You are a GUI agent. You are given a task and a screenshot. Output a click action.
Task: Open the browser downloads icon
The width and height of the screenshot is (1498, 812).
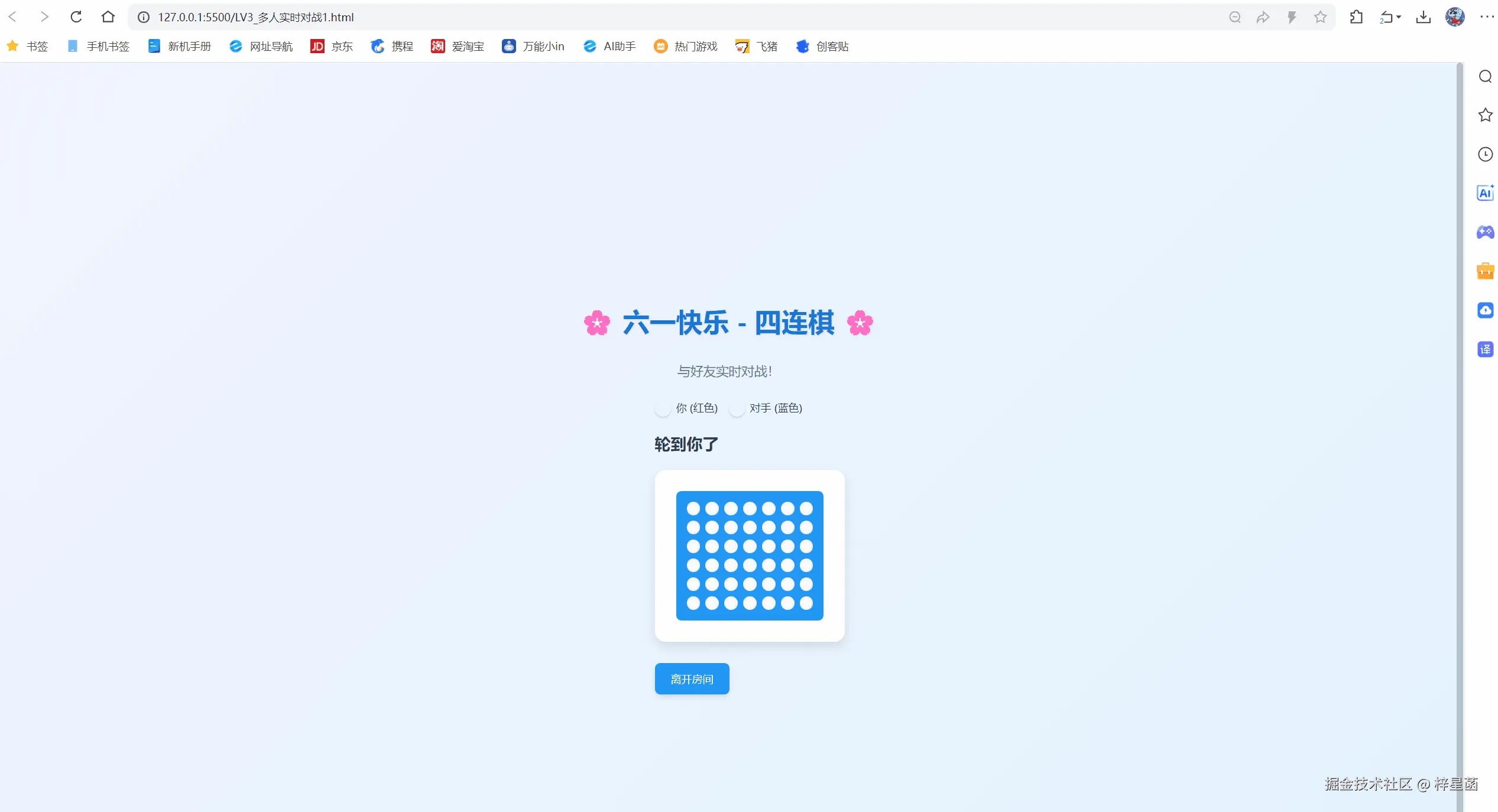pyautogui.click(x=1424, y=17)
